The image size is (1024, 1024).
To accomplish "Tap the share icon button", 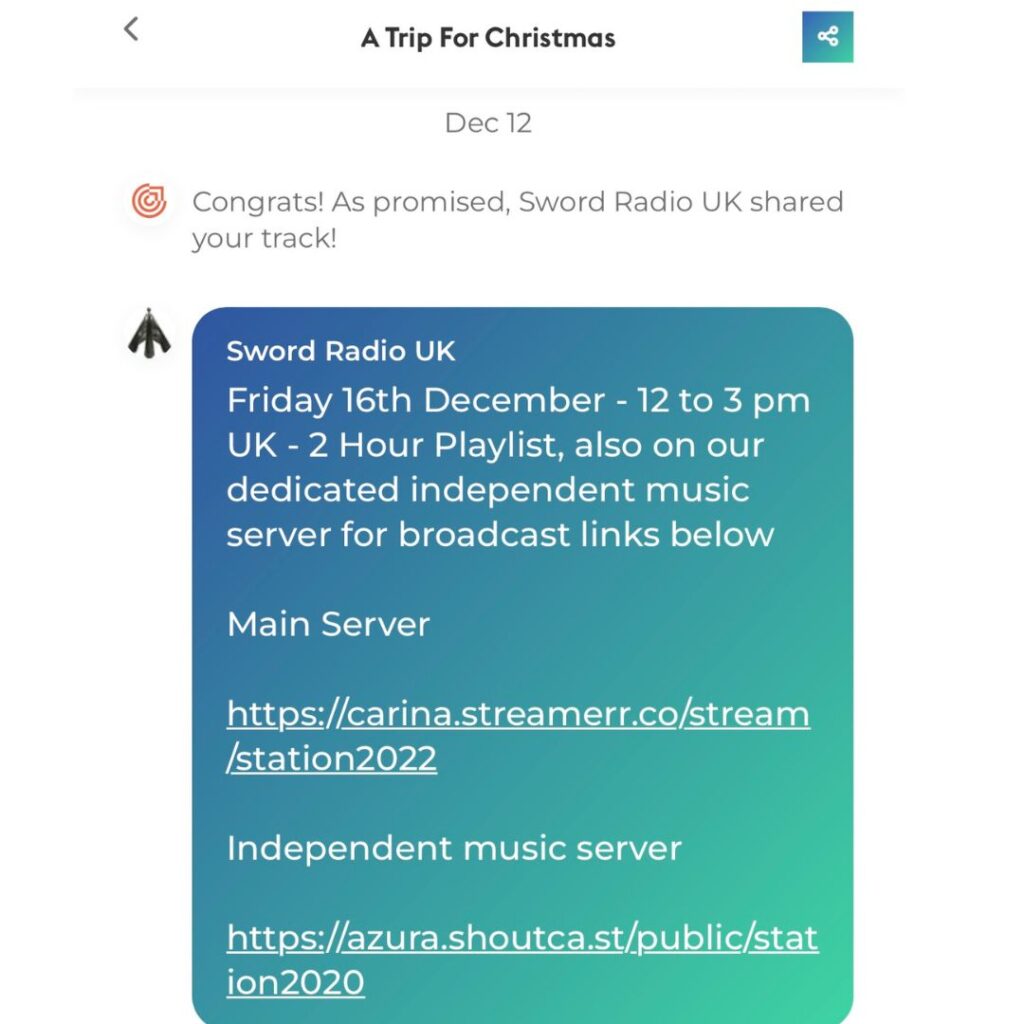I will tap(827, 37).
